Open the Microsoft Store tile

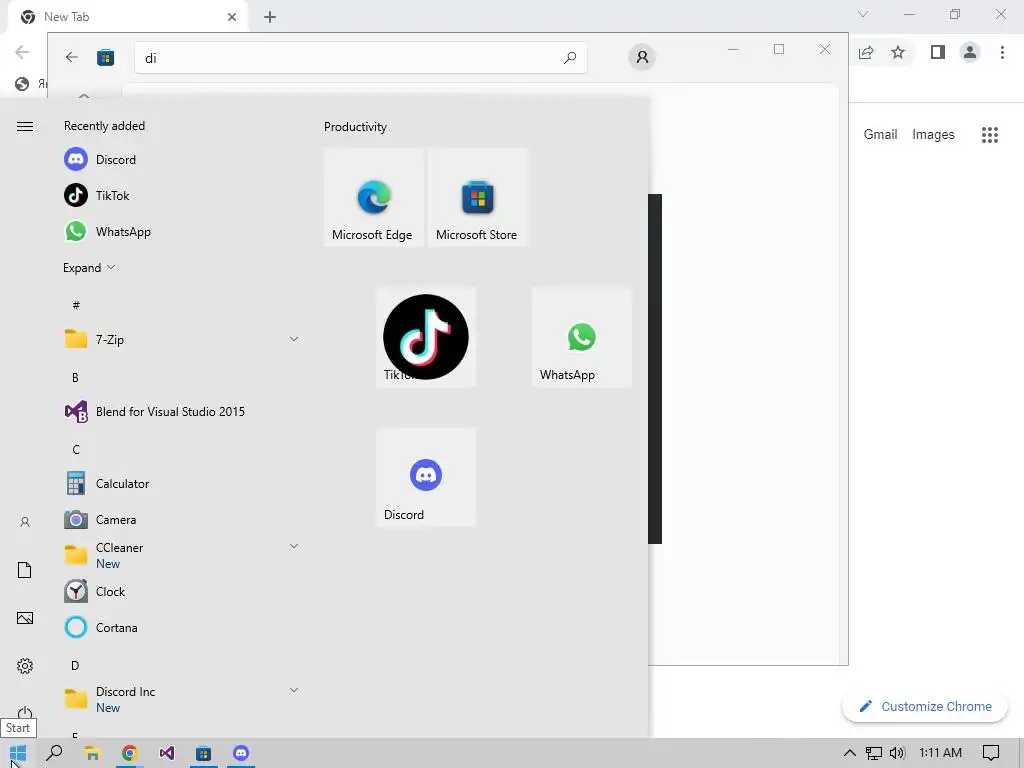(477, 197)
